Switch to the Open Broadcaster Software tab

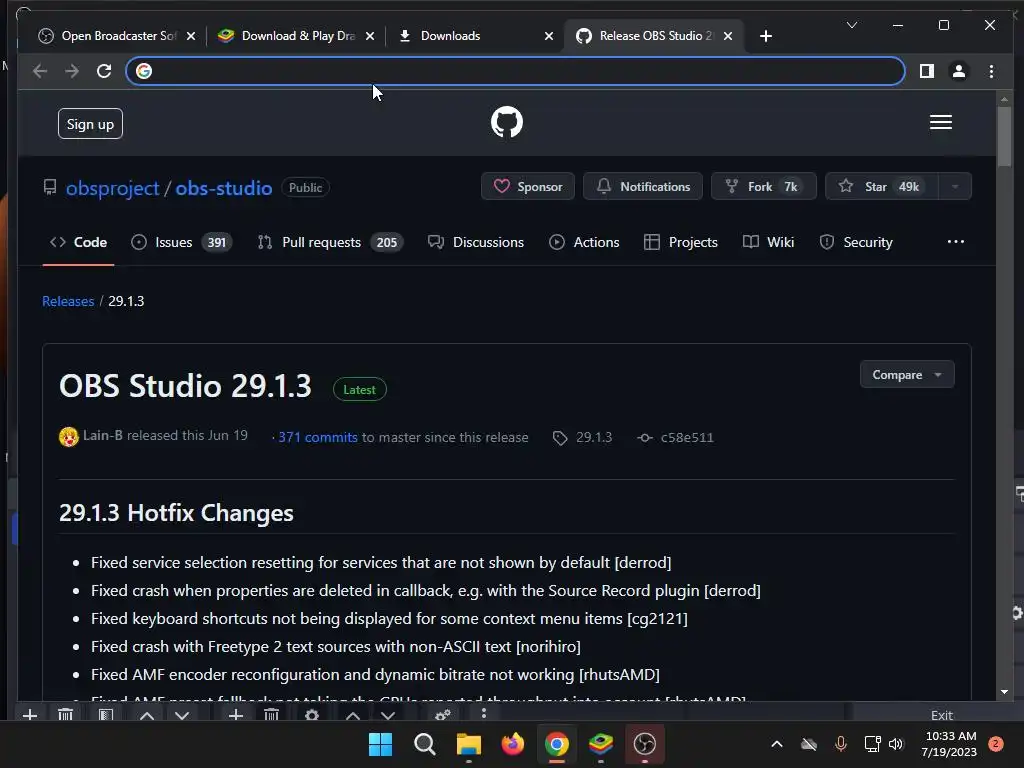(118, 36)
